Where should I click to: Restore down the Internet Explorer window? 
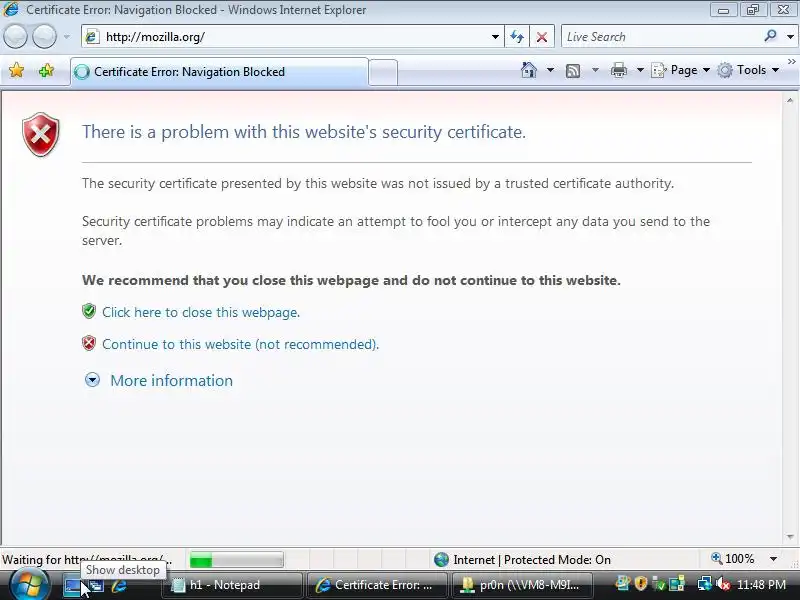[754, 10]
